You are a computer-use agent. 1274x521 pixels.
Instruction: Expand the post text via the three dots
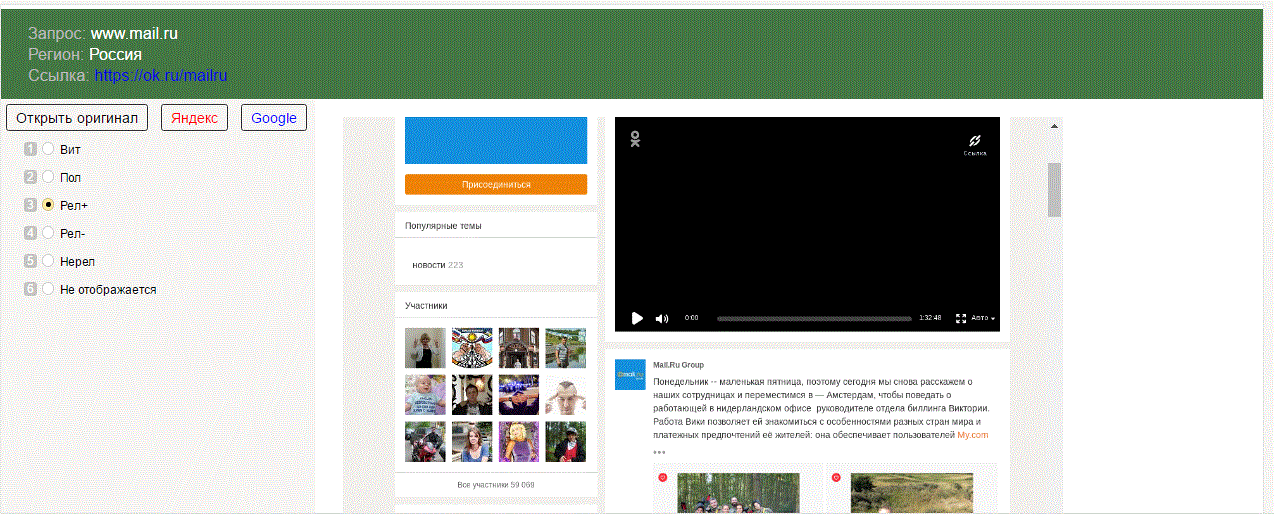pyautogui.click(x=659, y=452)
